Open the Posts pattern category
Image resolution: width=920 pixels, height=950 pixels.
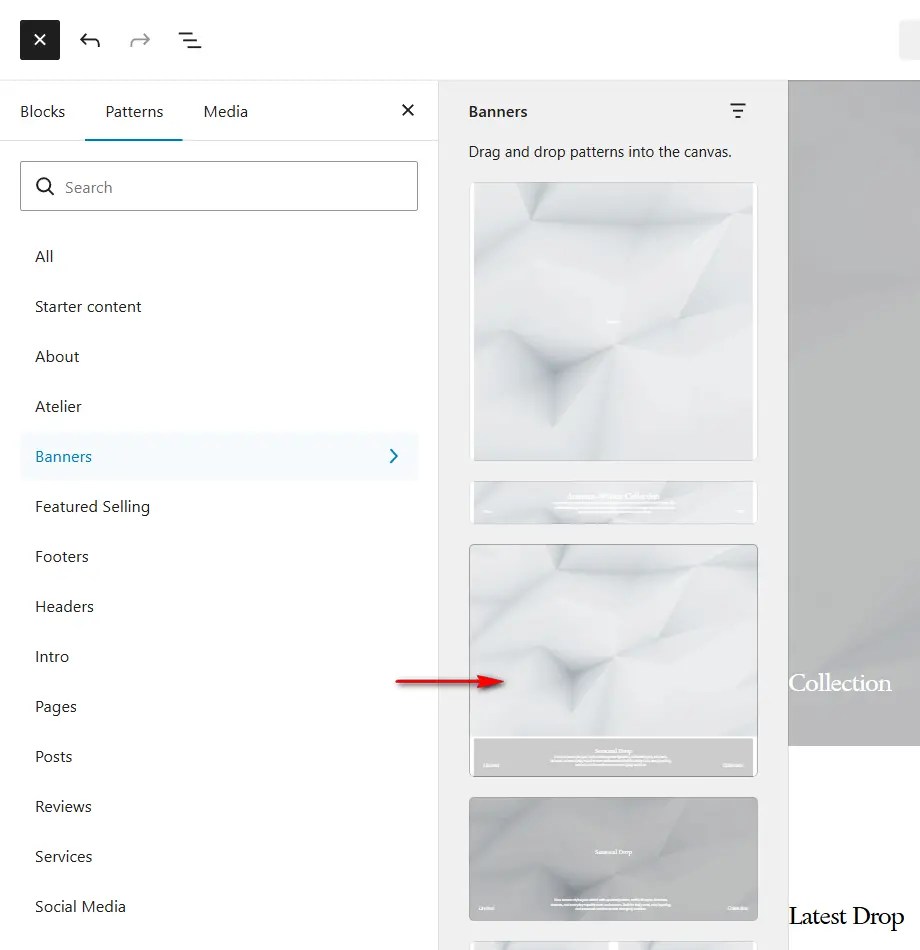(219, 757)
